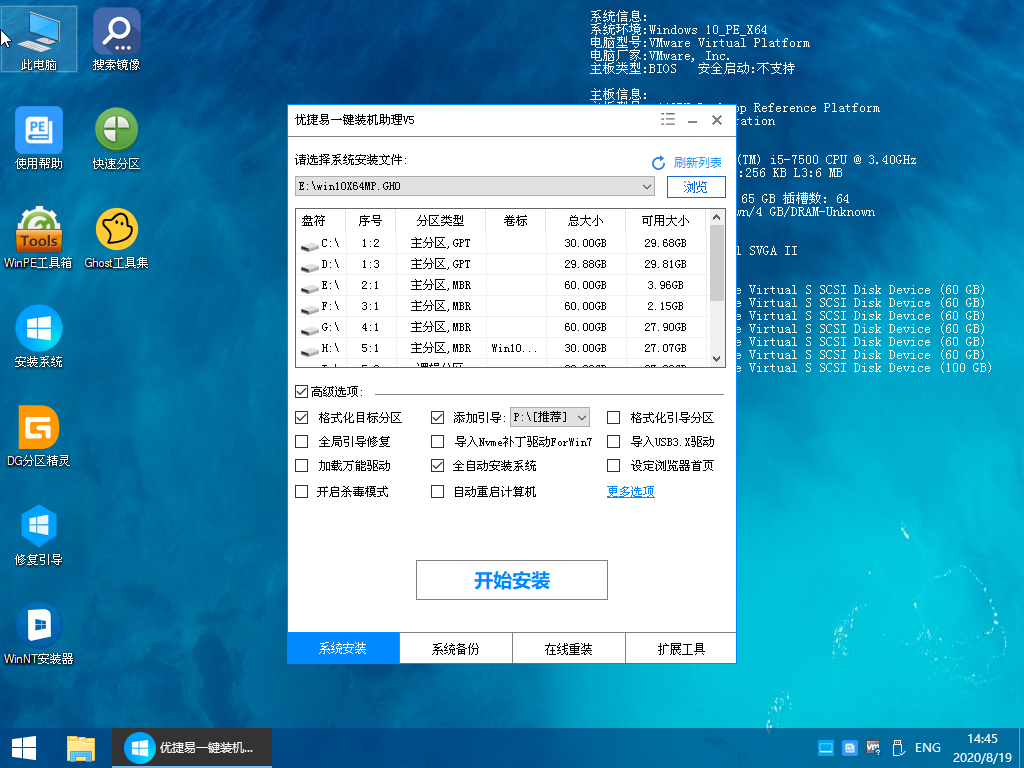The width and height of the screenshot is (1024, 768).
Task: Select the E:\ drive icon row
Action: pos(501,285)
